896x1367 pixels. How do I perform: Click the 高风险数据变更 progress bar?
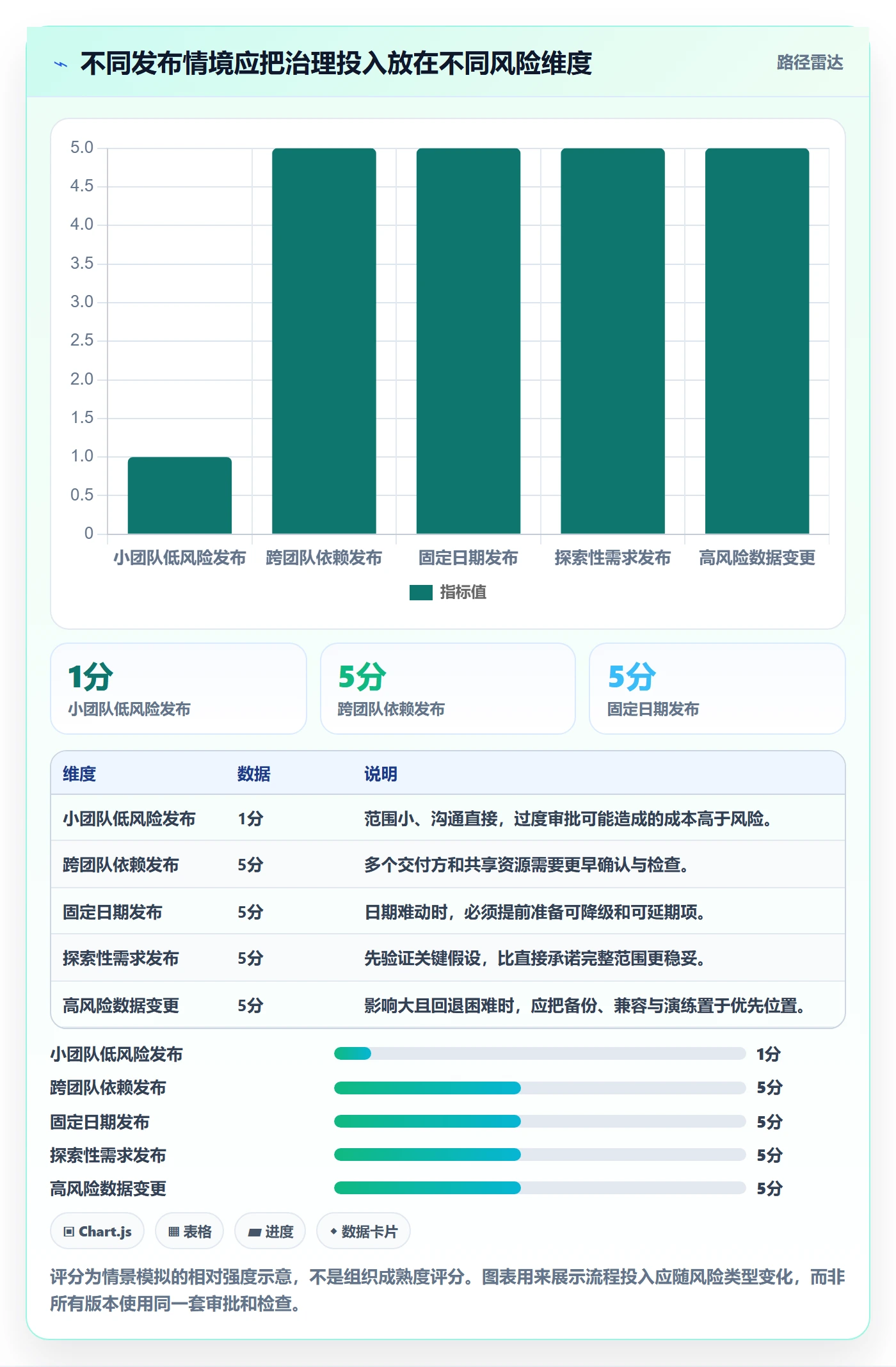[x=540, y=1188]
